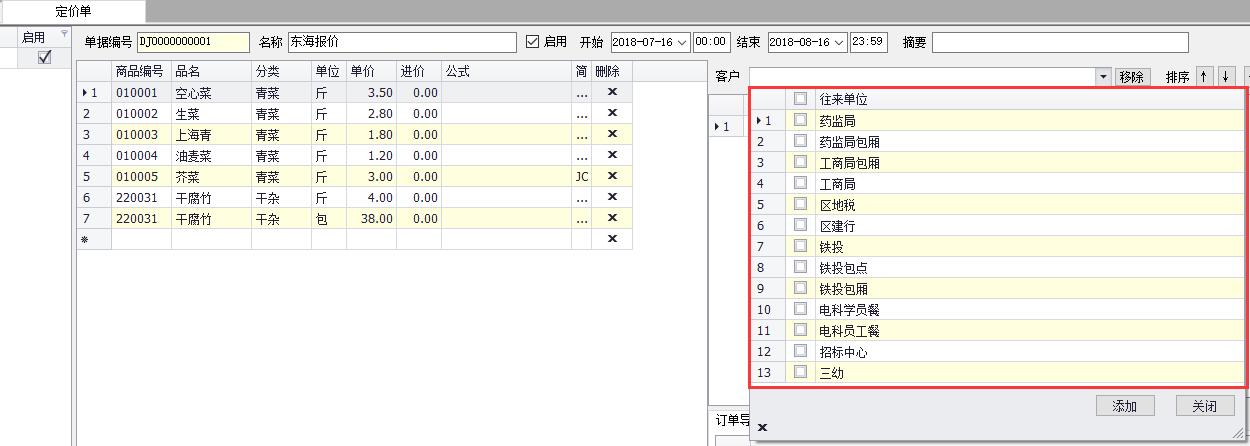Move customer up with the 排序 up arrow
The height and width of the screenshot is (446, 1250).
point(1203,77)
